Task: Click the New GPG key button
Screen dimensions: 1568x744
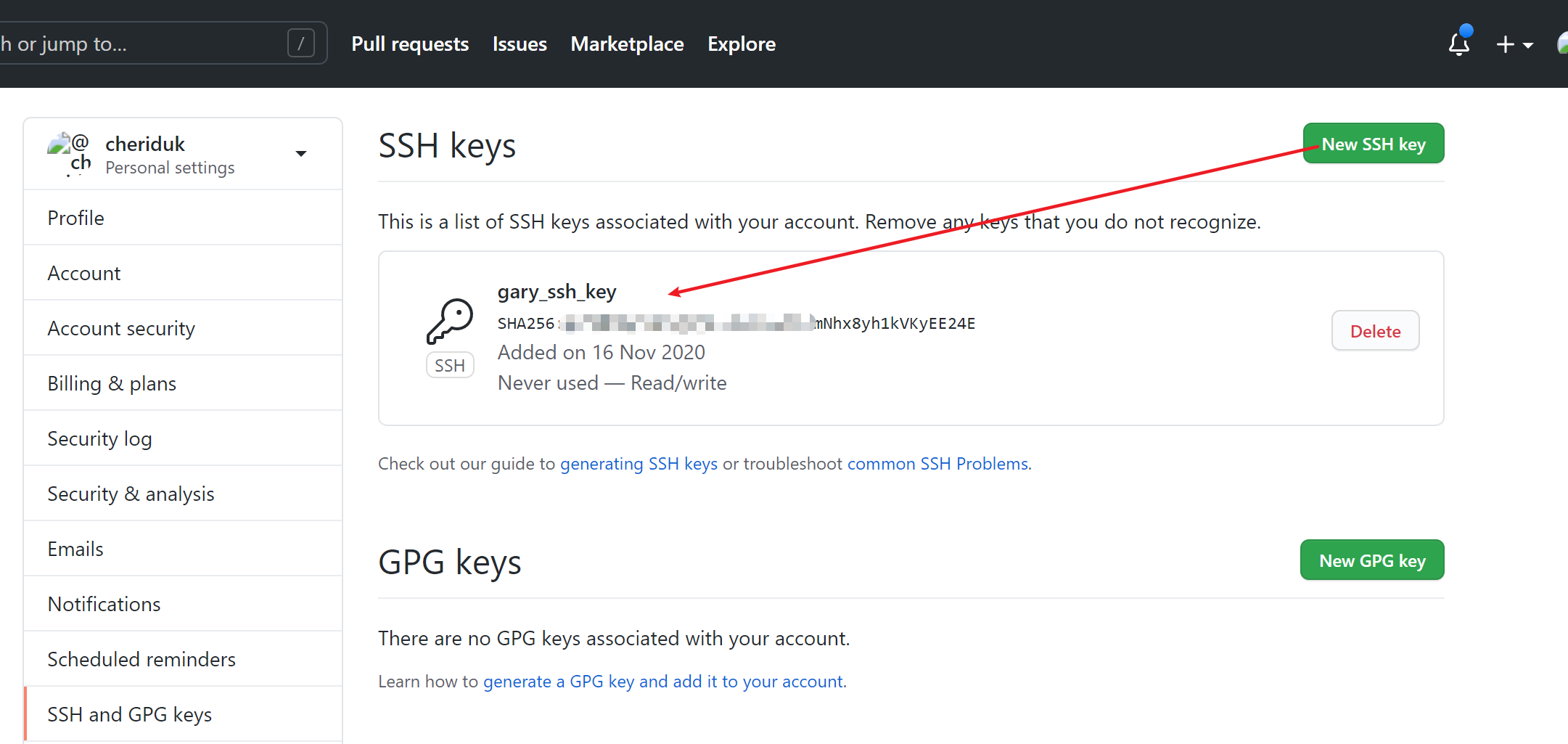Action: 1371,560
